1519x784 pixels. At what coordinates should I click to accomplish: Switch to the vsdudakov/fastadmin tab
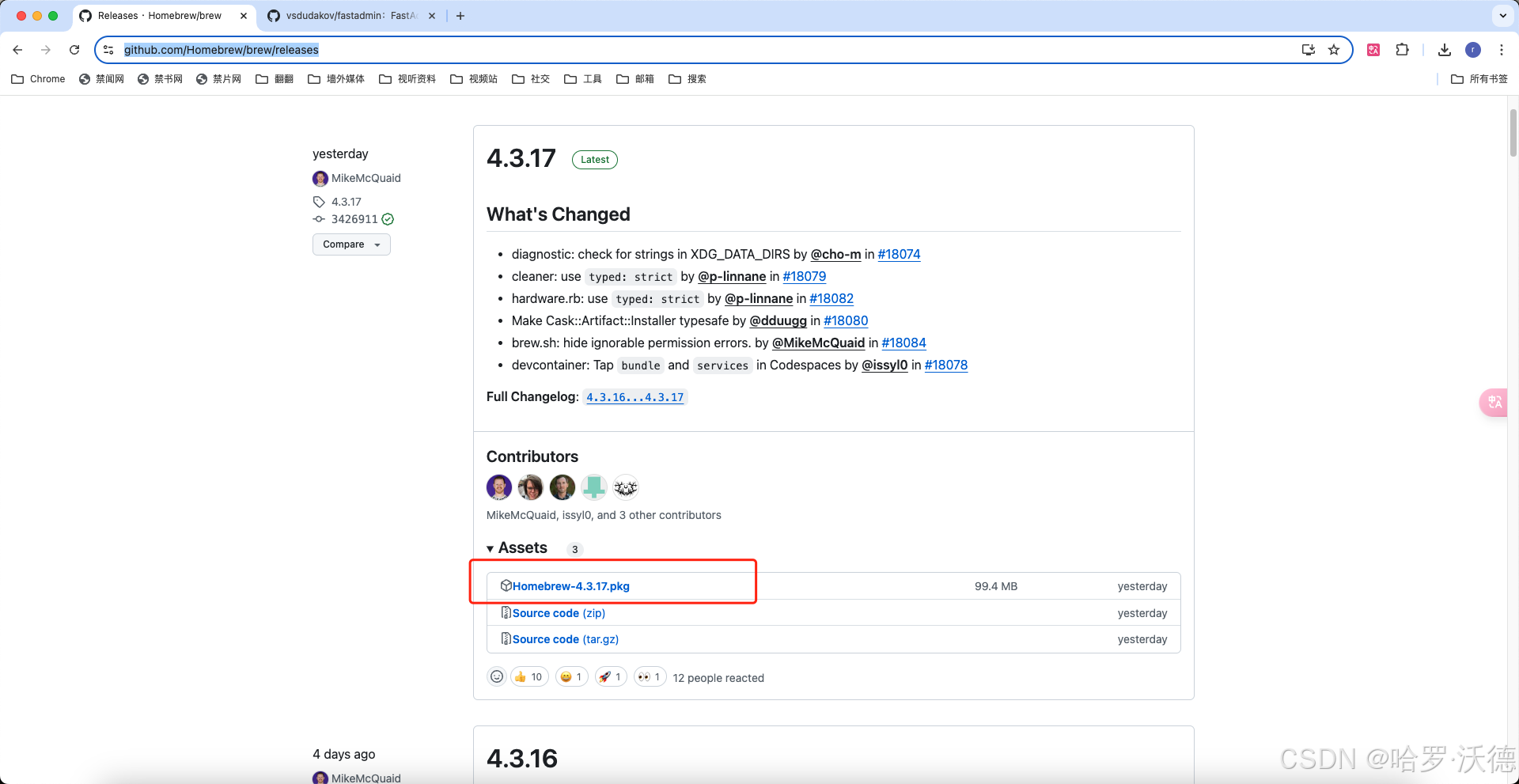click(x=351, y=16)
